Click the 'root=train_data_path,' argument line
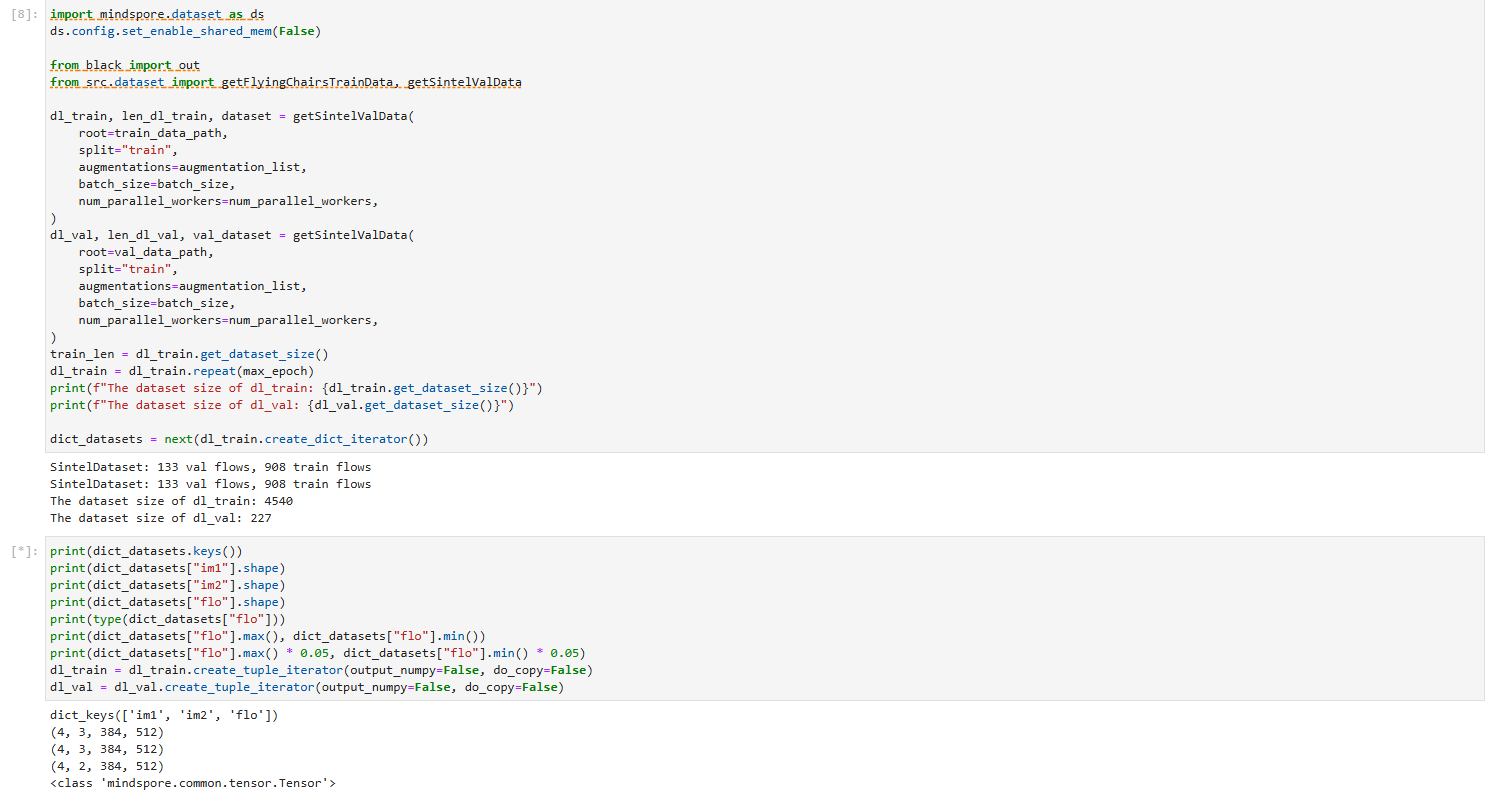This screenshot has height=791, width=1485. (153, 133)
